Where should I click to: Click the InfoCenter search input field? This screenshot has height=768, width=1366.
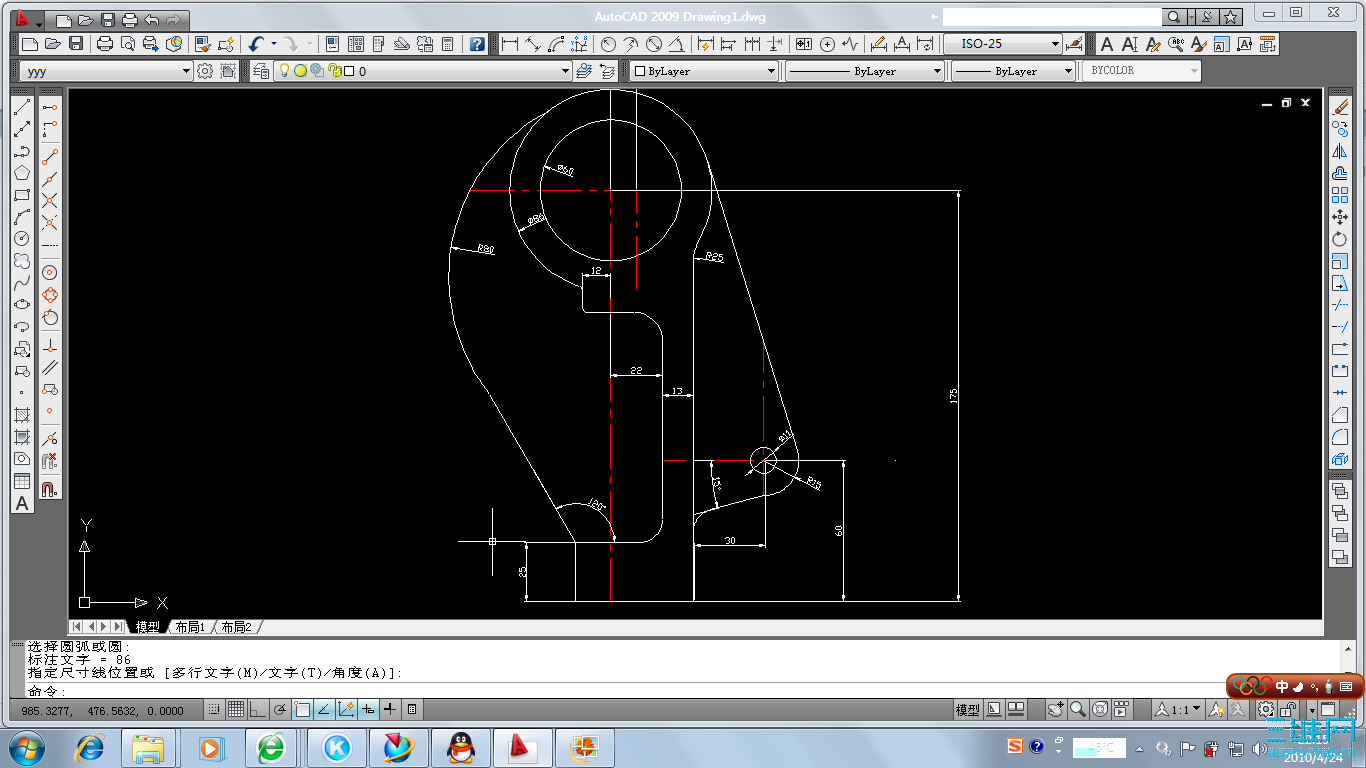(x=1052, y=17)
